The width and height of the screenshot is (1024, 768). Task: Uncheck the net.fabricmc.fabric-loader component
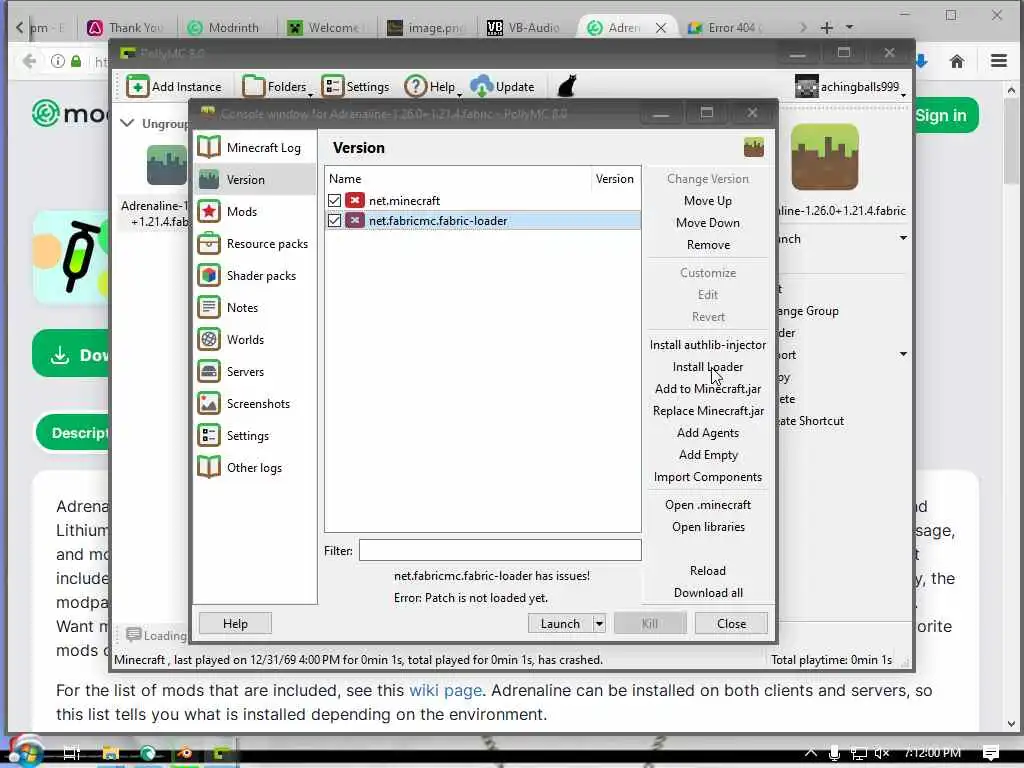tap(334, 221)
